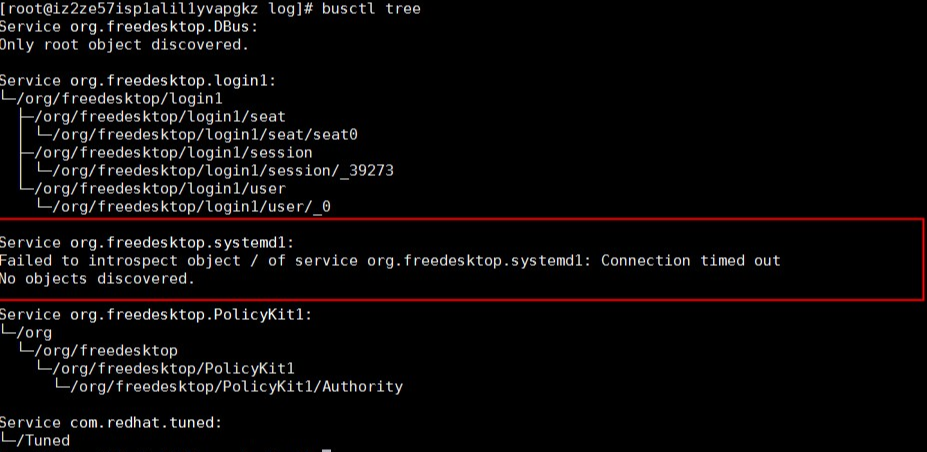
Task: Click the user/_0 object path
Action: pyautogui.click(x=191, y=207)
